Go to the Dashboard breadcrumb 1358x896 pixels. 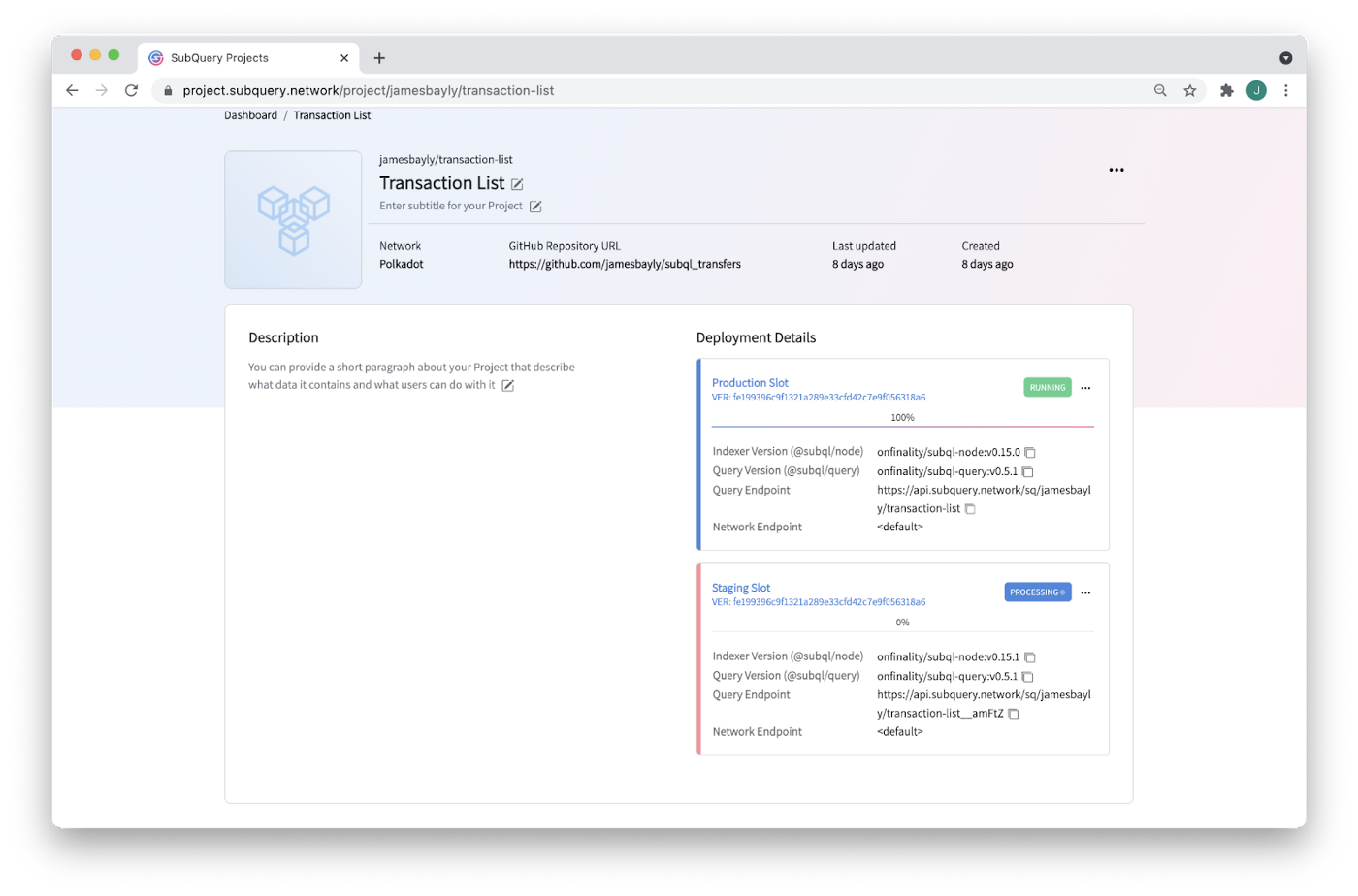[x=250, y=115]
